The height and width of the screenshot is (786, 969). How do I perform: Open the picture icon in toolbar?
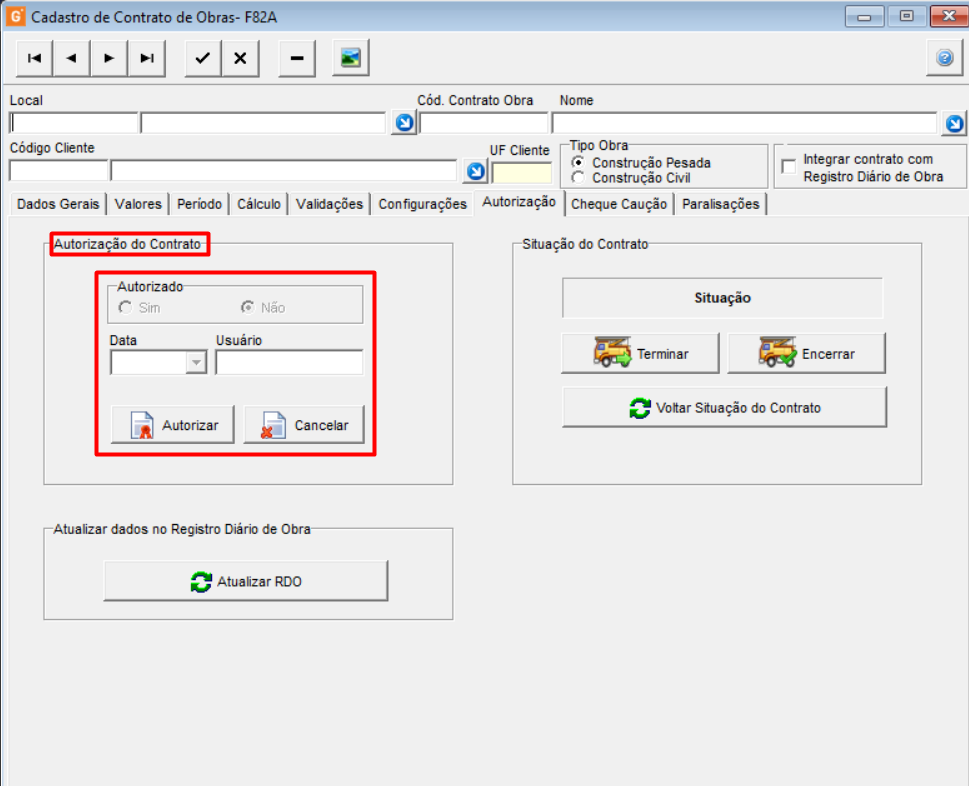coord(351,58)
